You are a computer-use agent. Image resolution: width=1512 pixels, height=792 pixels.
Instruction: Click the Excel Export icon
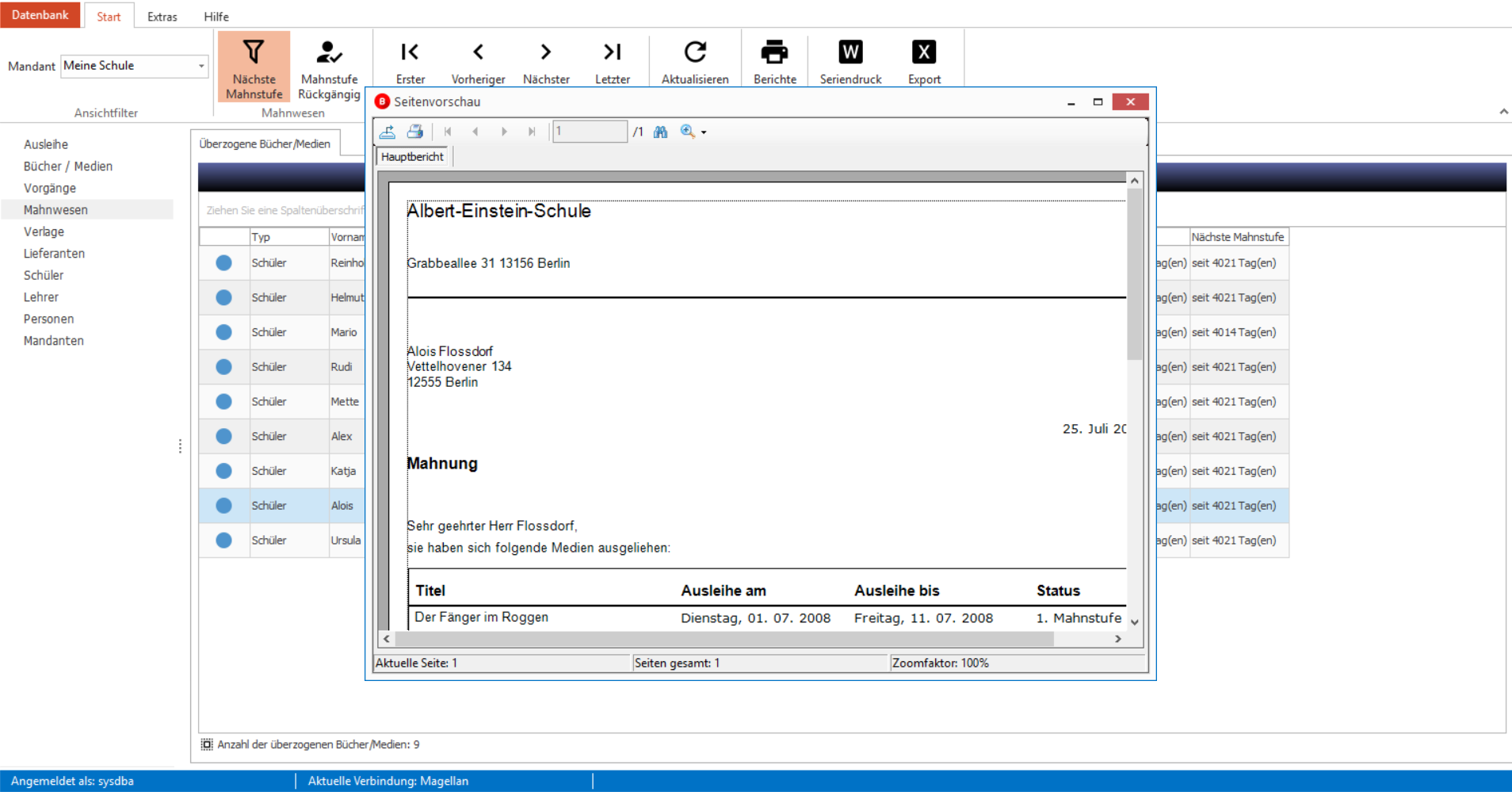[x=924, y=52]
